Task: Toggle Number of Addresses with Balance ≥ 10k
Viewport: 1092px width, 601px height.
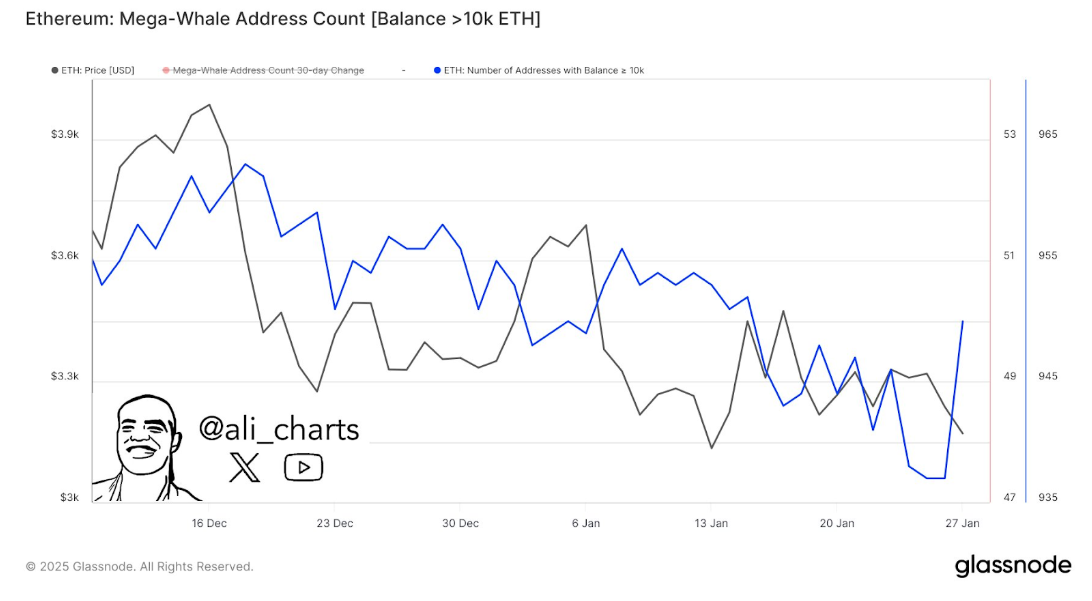Action: click(x=539, y=70)
